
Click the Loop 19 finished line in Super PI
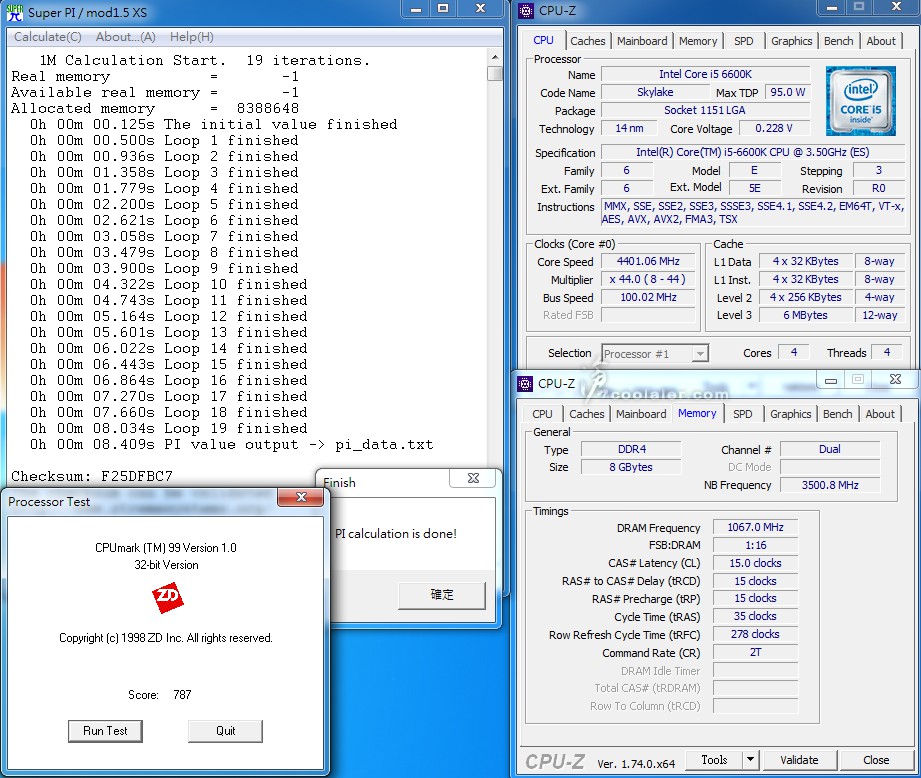[169, 428]
